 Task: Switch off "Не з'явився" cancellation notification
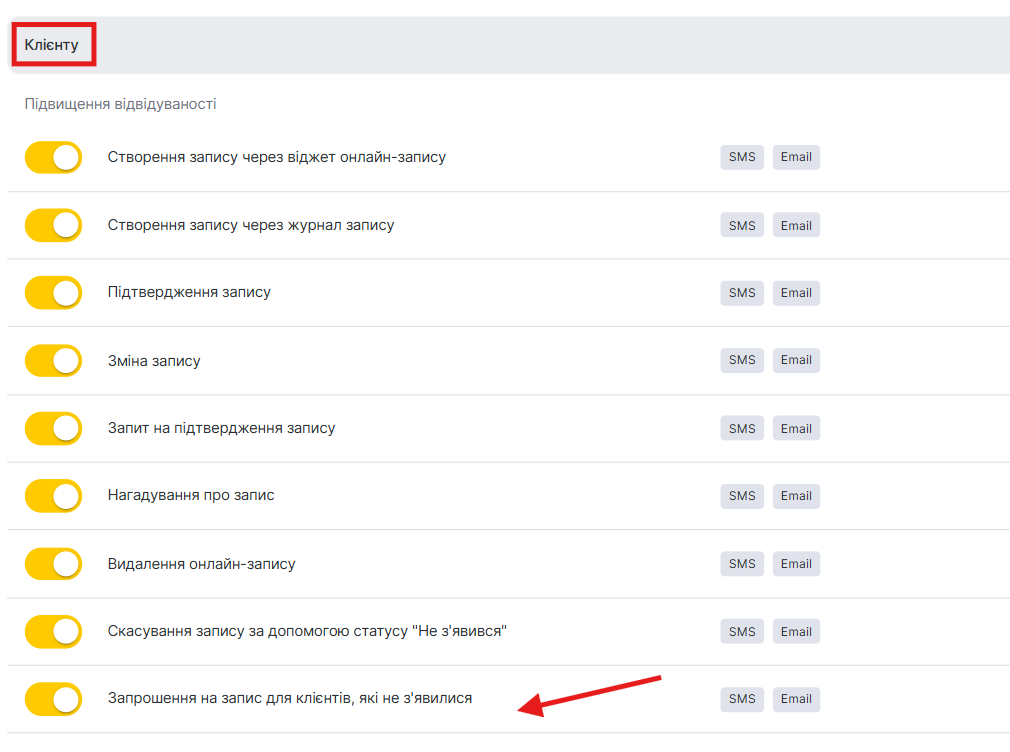[x=53, y=632]
